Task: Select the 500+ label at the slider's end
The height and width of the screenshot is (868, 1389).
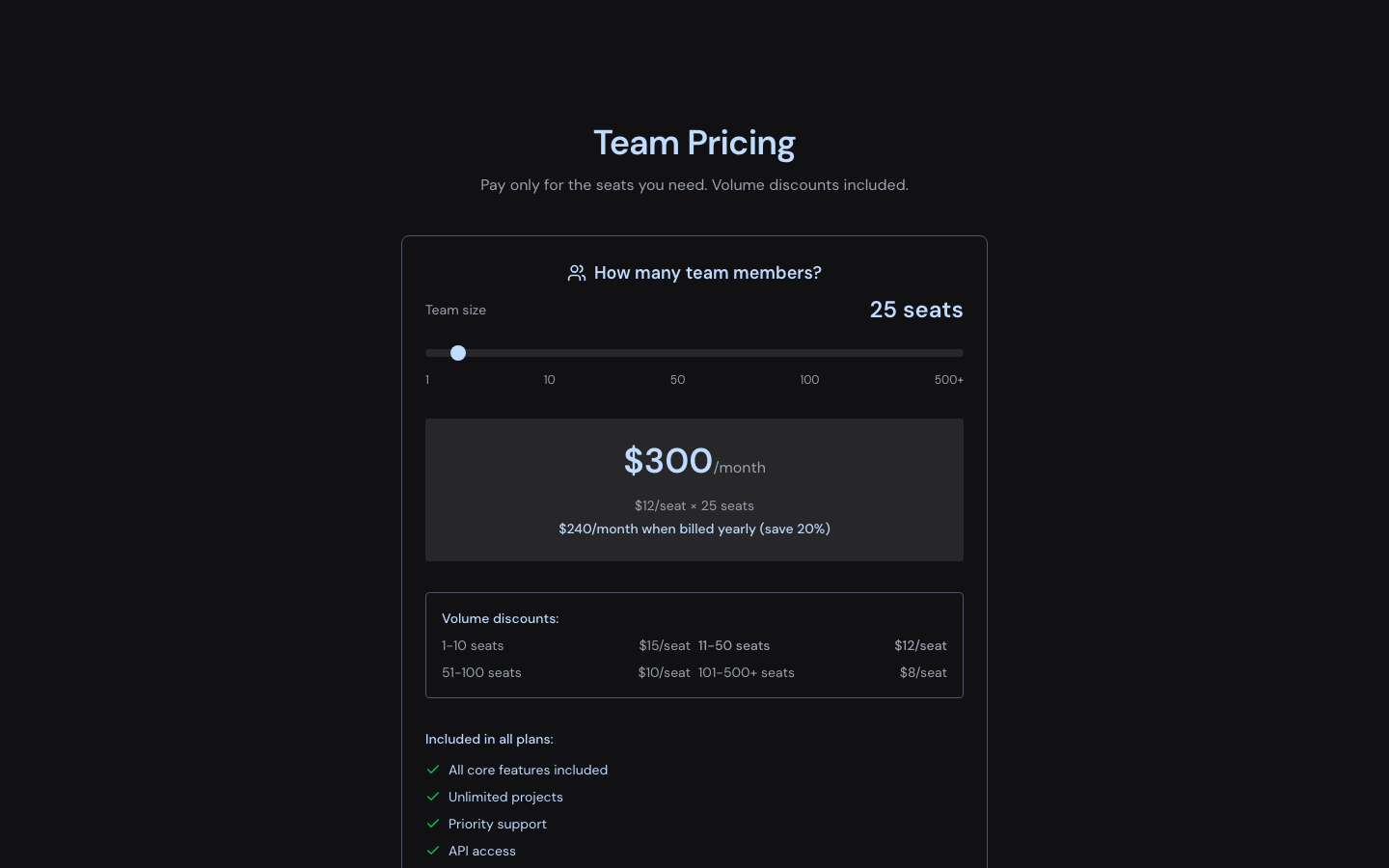Action: [949, 380]
